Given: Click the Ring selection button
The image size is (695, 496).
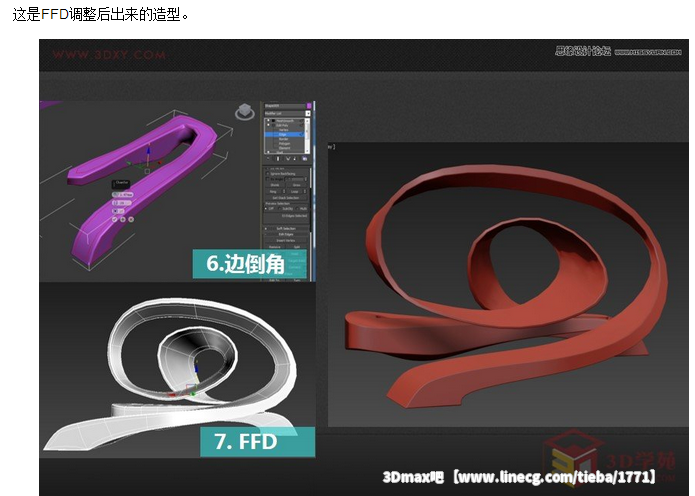Looking at the screenshot, I should click(273, 192).
